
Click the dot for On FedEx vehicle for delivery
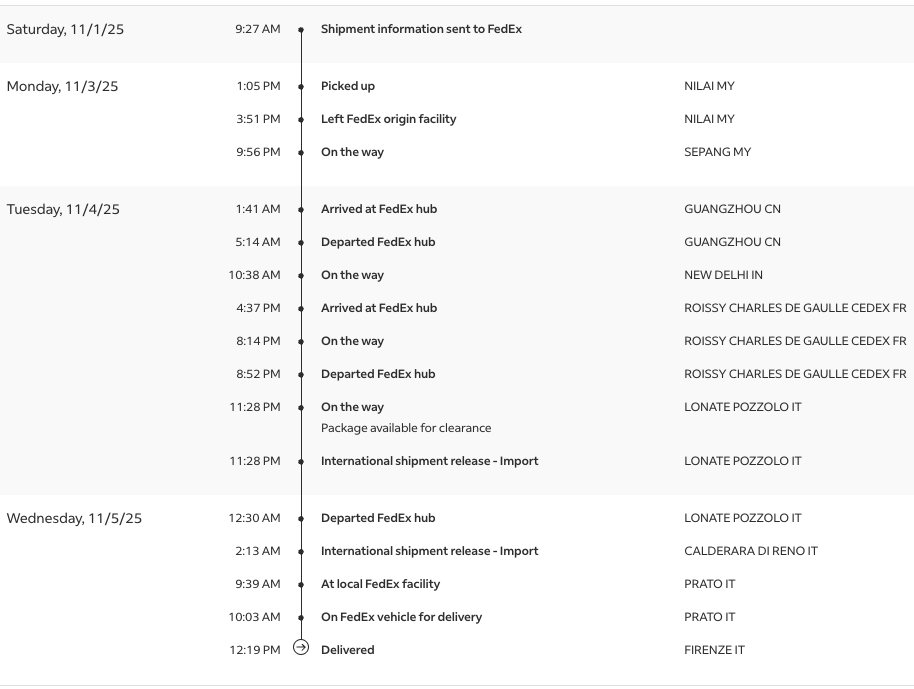pos(301,618)
